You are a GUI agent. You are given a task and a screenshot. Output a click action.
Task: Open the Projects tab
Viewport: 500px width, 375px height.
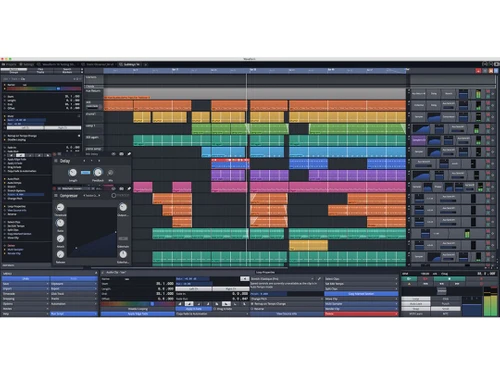pyautogui.click(x=9, y=64)
